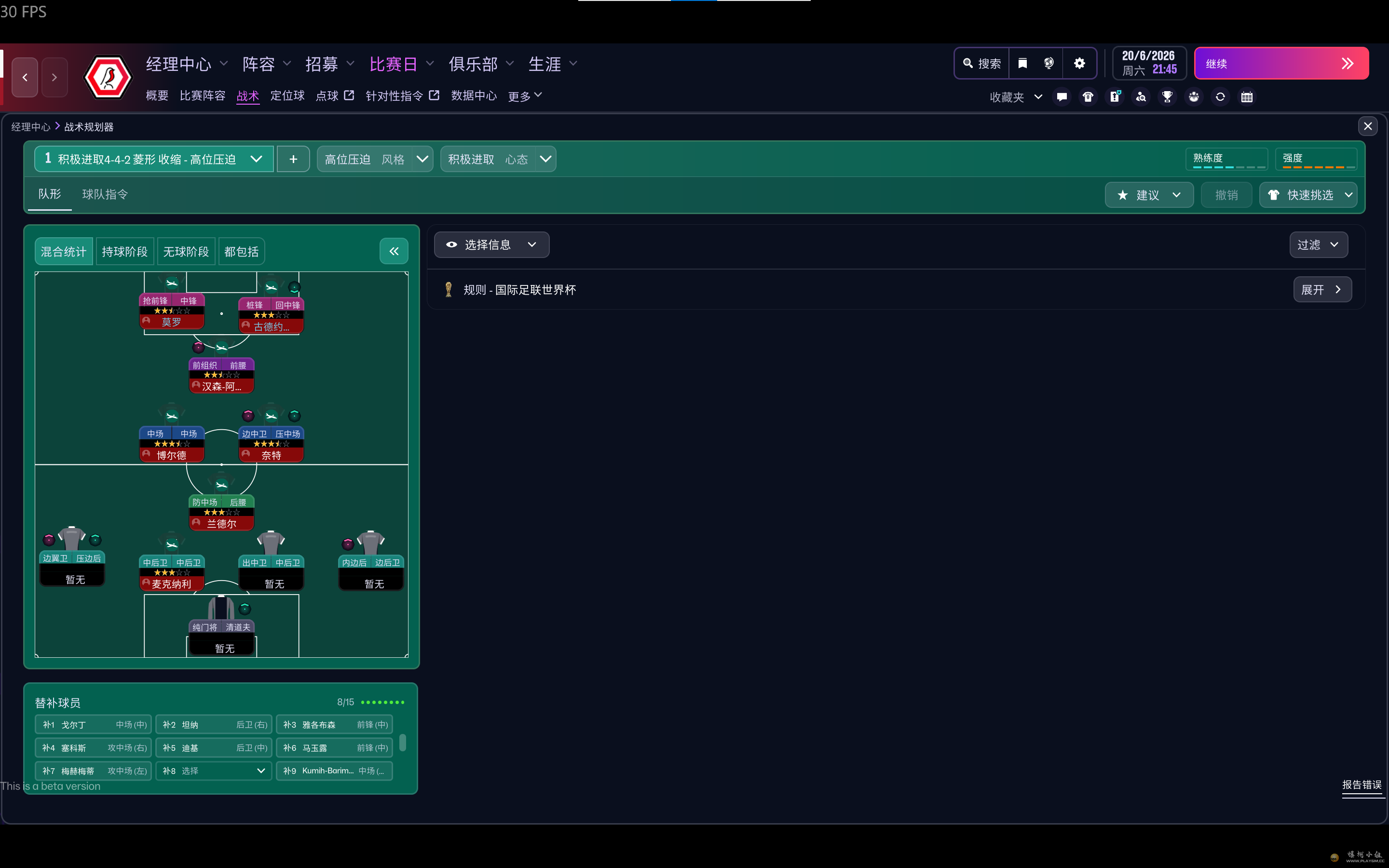The height and width of the screenshot is (868, 1389).
Task: Switch to the 球队指令 tab
Action: 105,194
